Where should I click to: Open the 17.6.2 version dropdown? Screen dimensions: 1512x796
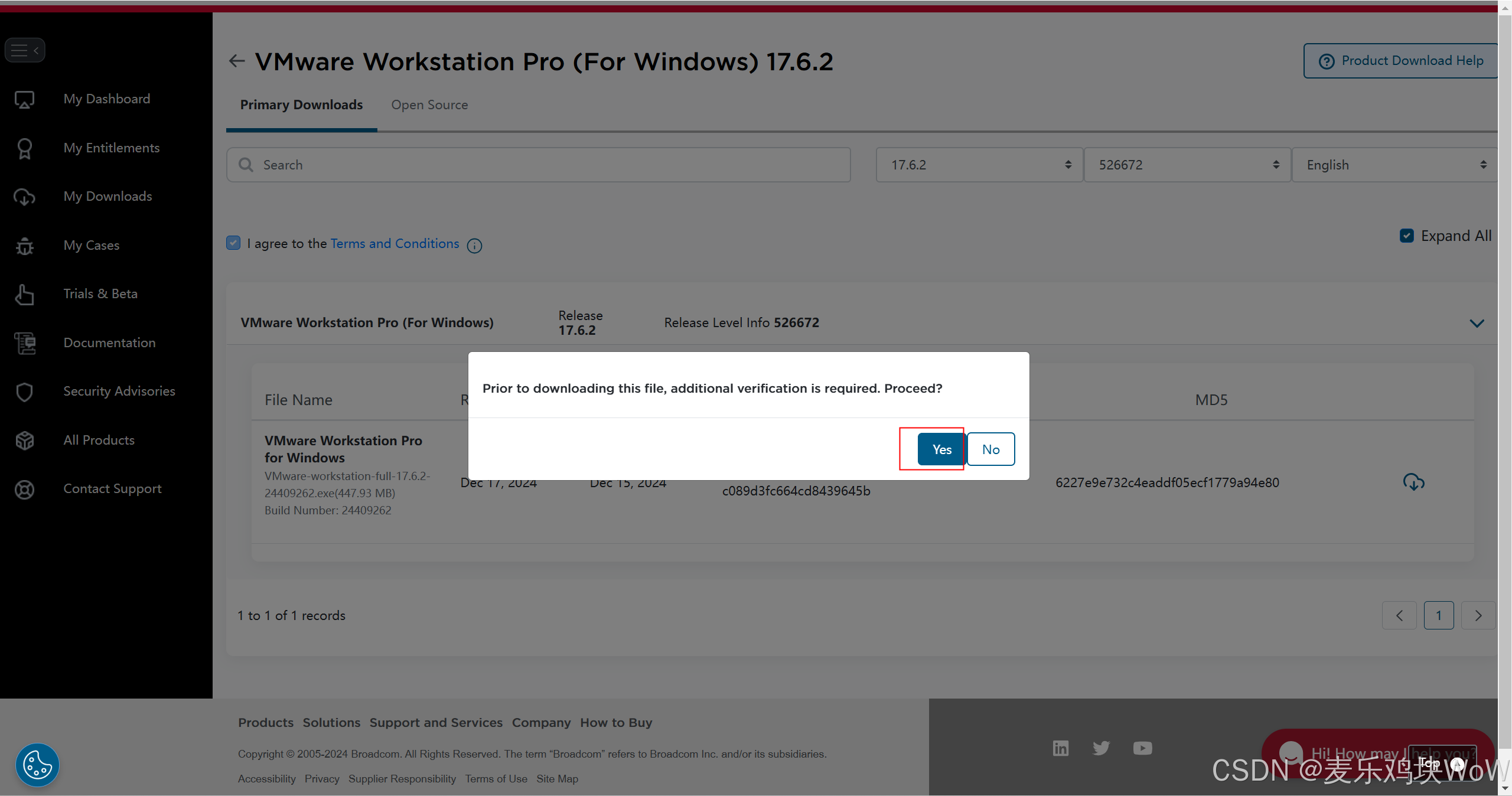point(979,165)
